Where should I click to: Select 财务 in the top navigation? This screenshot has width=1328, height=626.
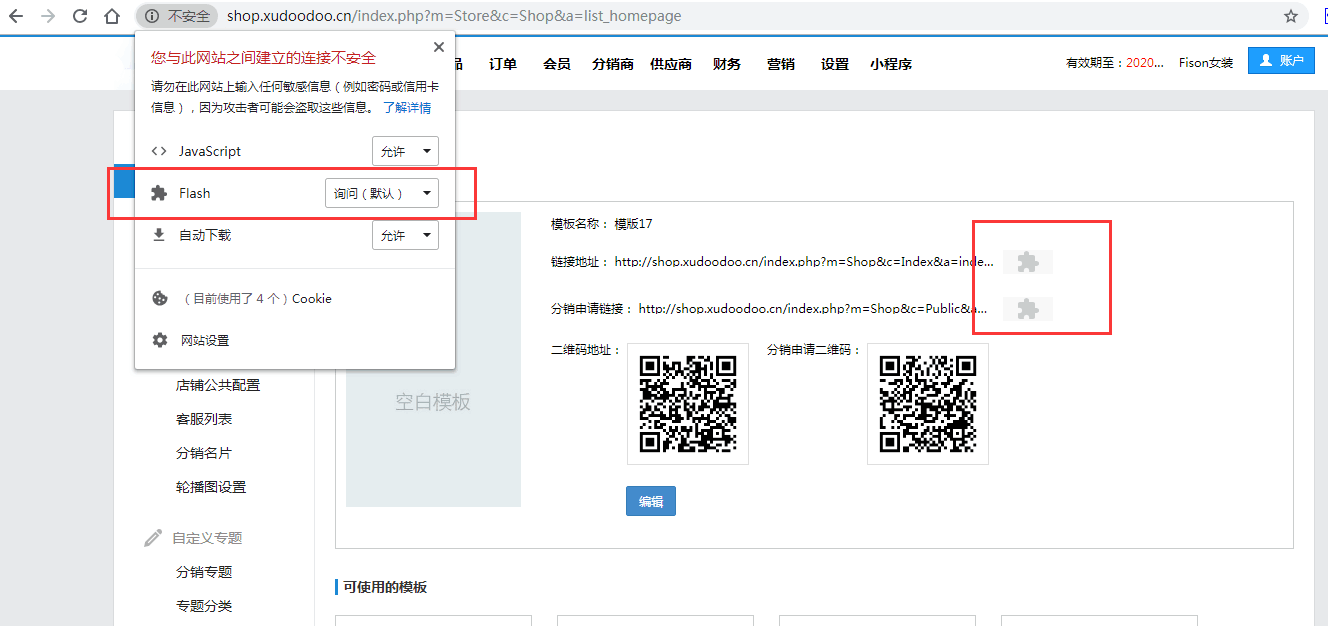[x=727, y=64]
